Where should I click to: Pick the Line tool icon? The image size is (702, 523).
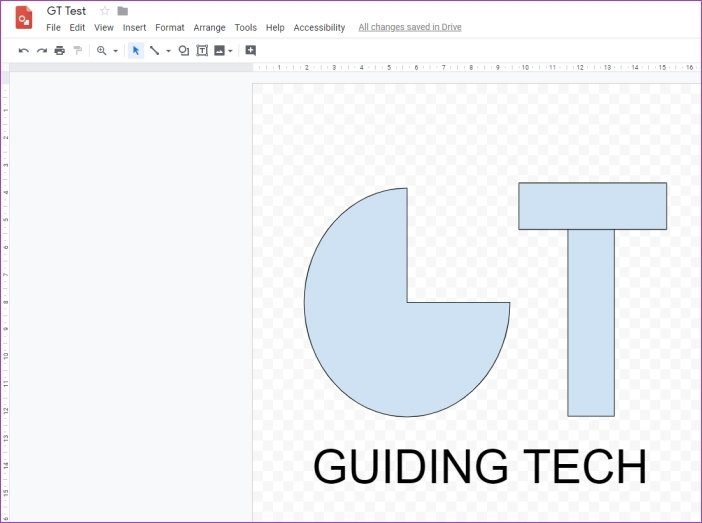[x=154, y=51]
